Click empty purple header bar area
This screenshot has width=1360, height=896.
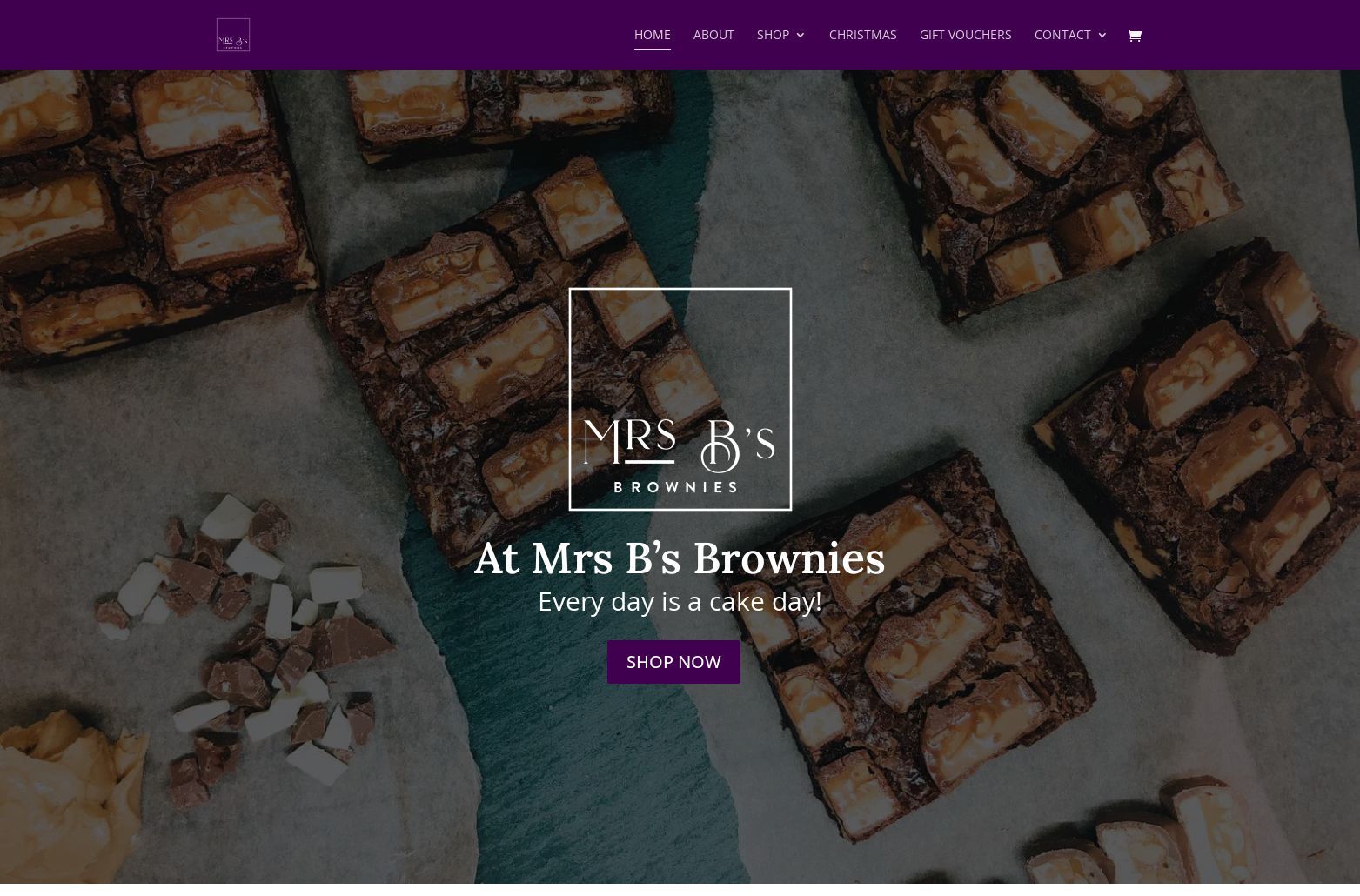coord(435,35)
